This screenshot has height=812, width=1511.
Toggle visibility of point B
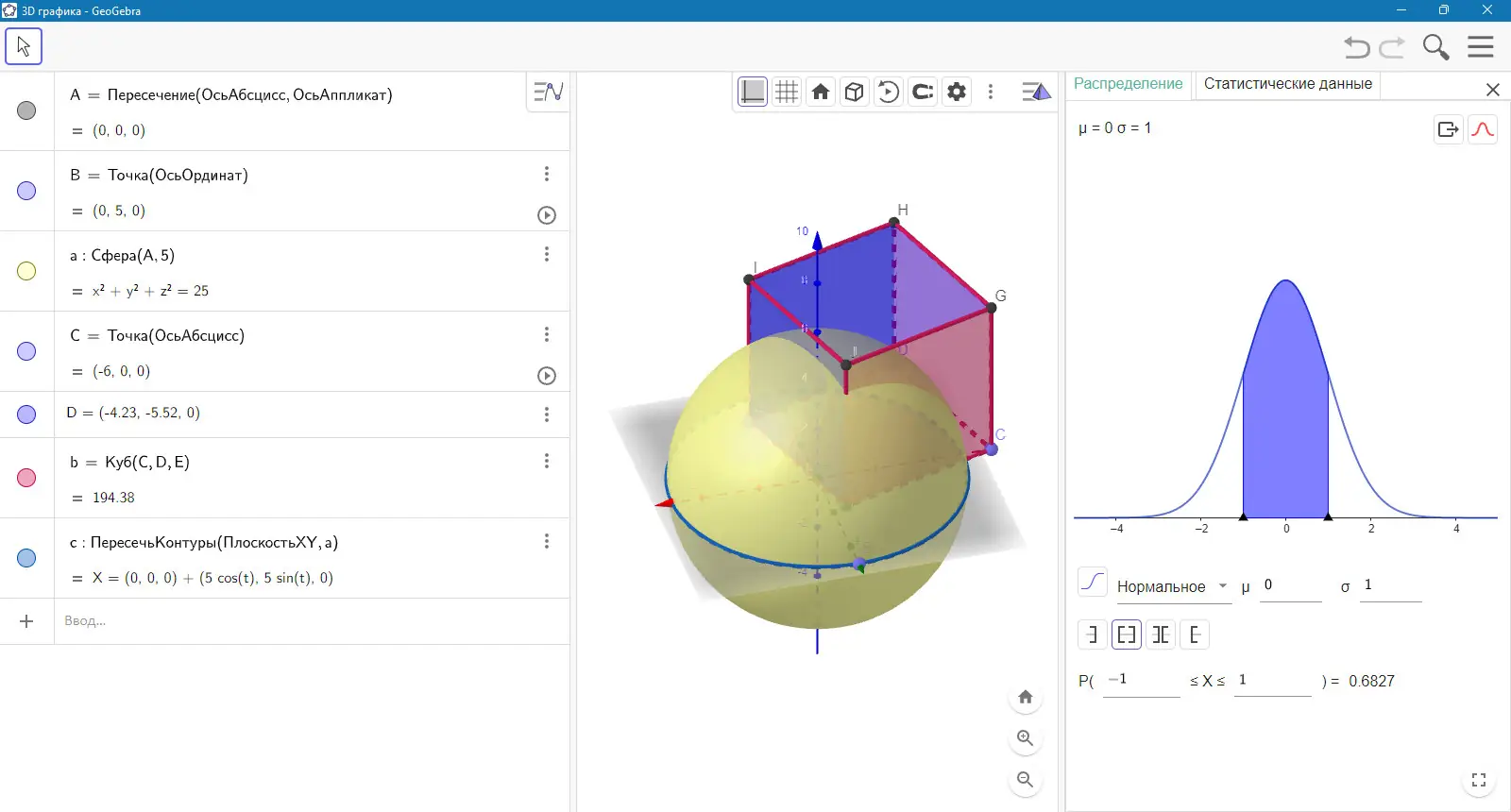[x=26, y=191]
